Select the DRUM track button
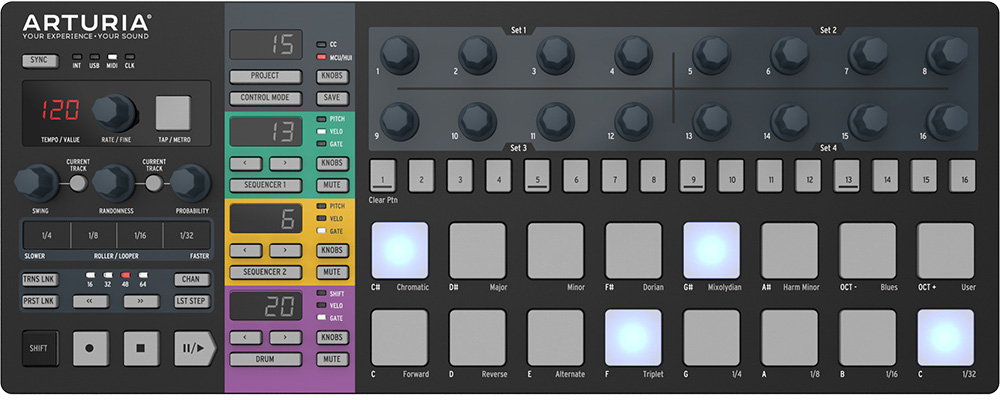This screenshot has width=1000, height=400. point(265,359)
